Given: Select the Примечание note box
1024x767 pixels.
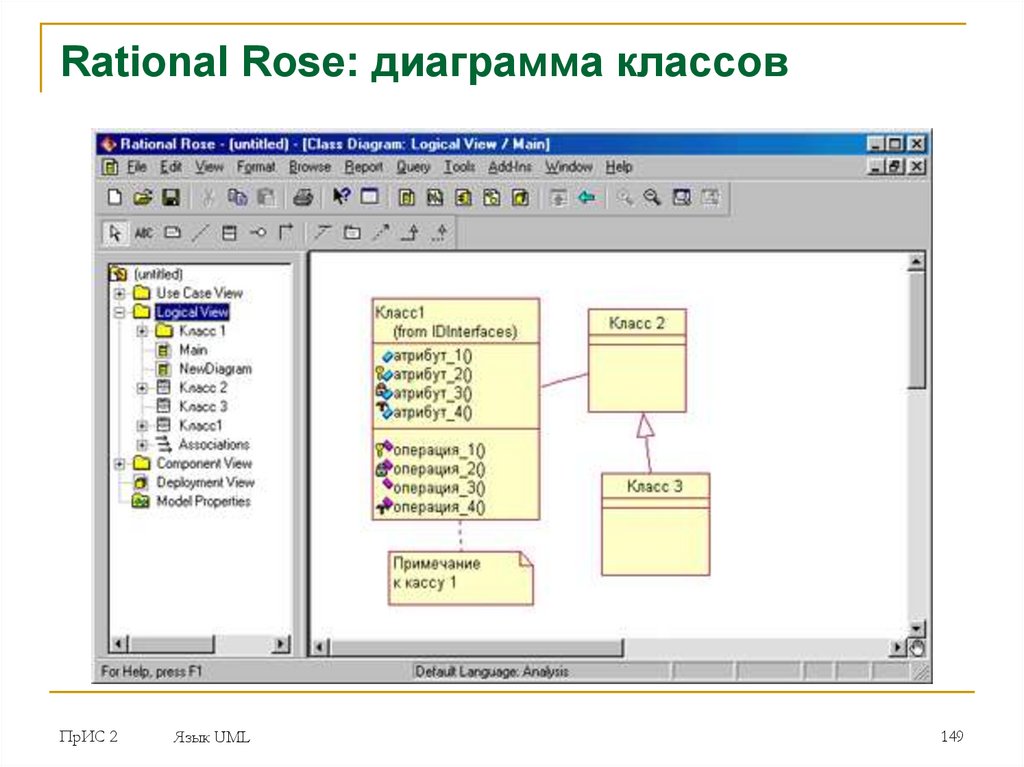Looking at the screenshot, I should pos(460,578).
